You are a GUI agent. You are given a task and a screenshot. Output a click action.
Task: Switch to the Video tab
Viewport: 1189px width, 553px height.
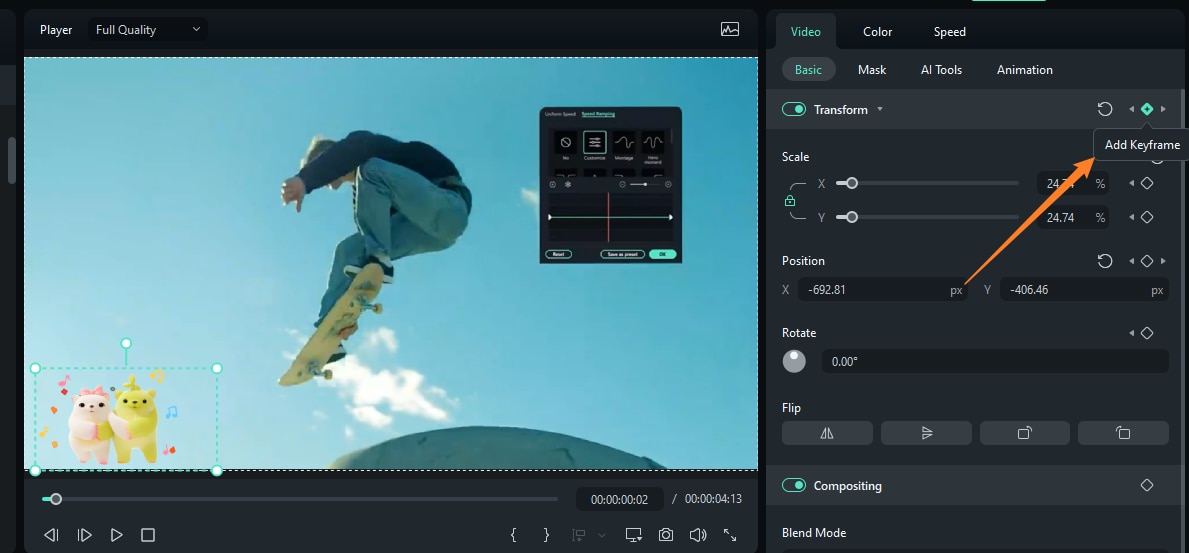(805, 32)
